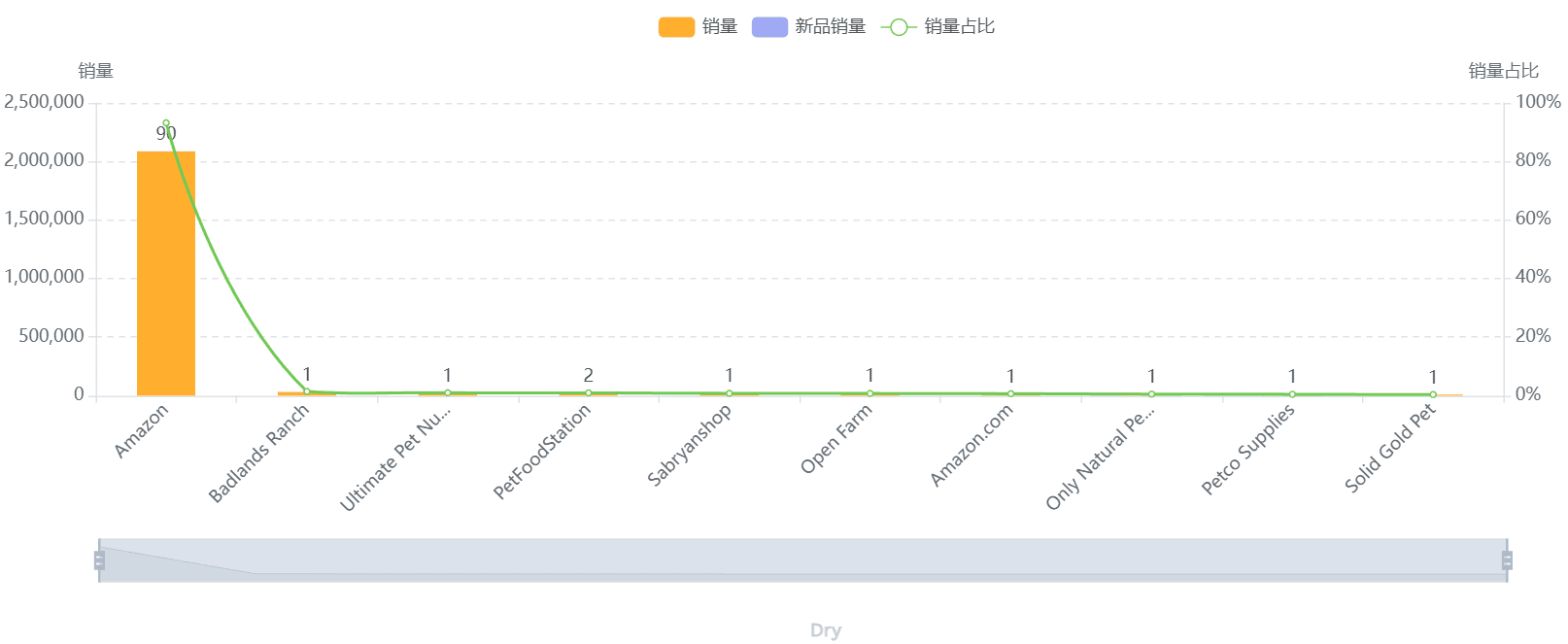Select the Badlands Ranch line data point
1568x644 pixels.
point(307,391)
